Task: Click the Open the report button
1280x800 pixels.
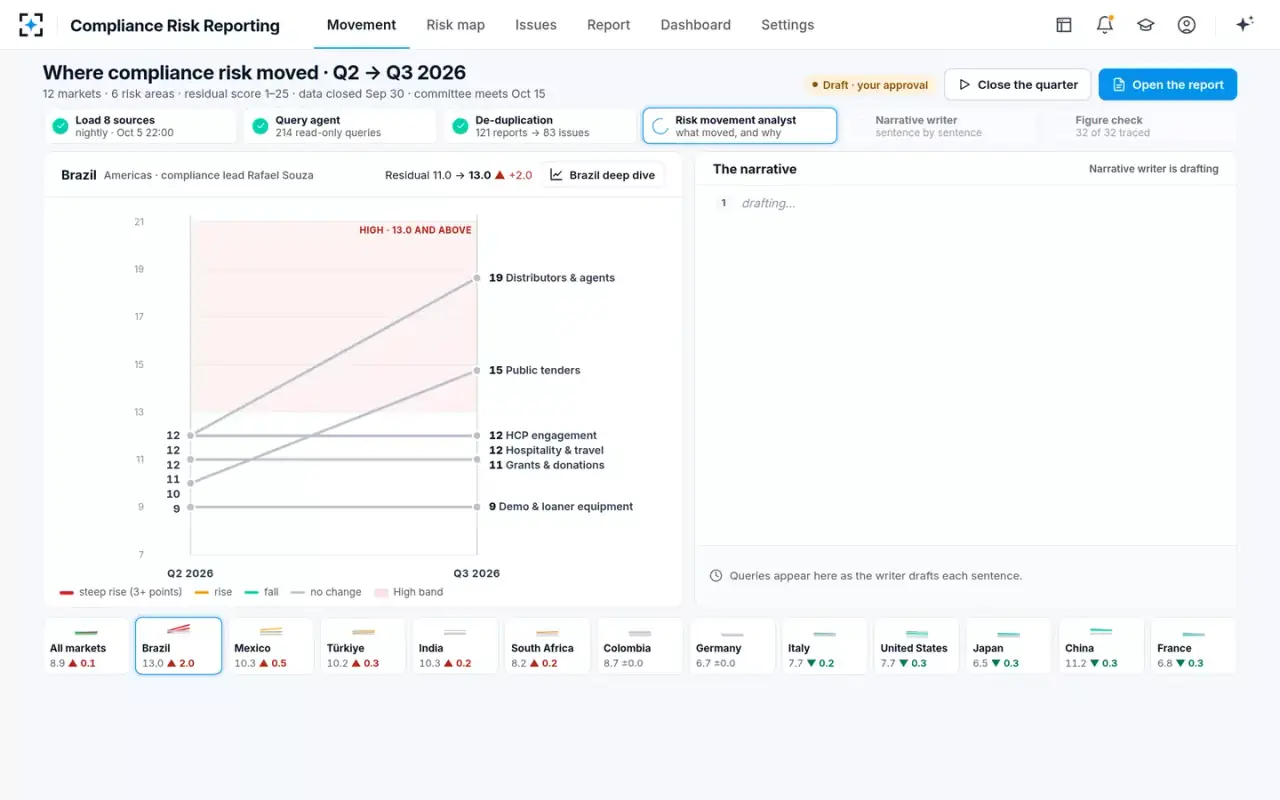Action: [1168, 85]
